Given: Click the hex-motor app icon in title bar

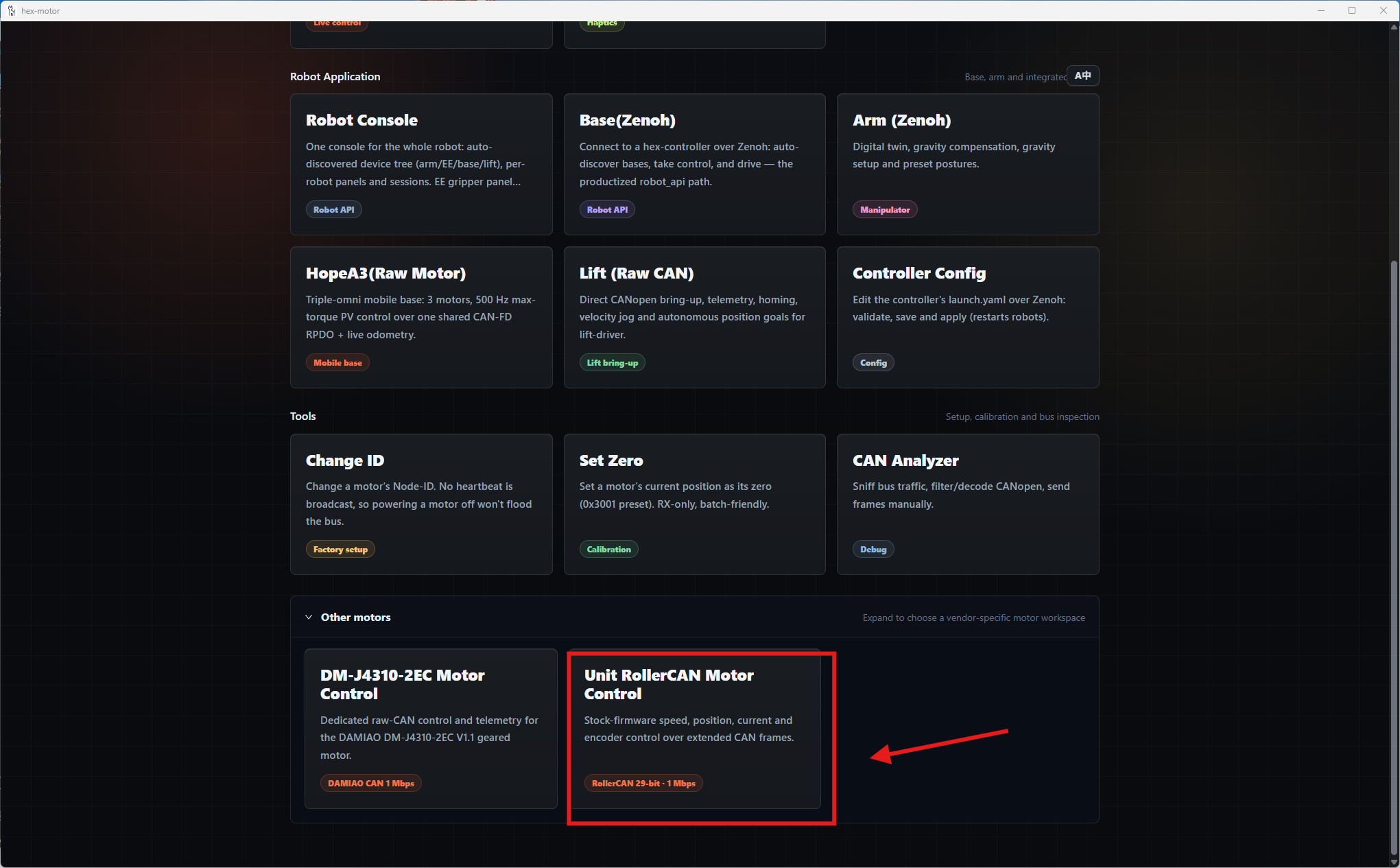Looking at the screenshot, I should coord(11,10).
